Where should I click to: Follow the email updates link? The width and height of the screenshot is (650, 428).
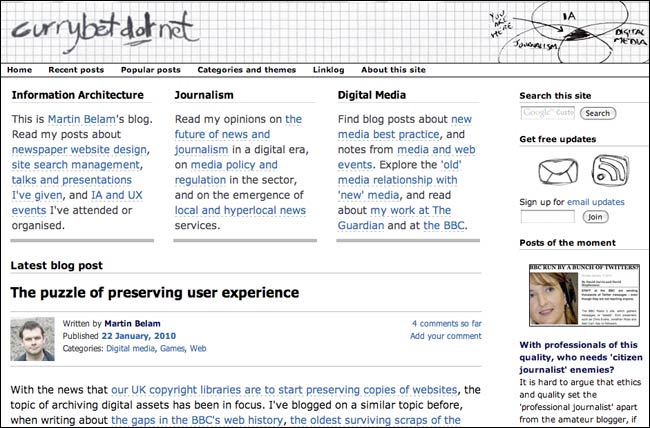596,202
